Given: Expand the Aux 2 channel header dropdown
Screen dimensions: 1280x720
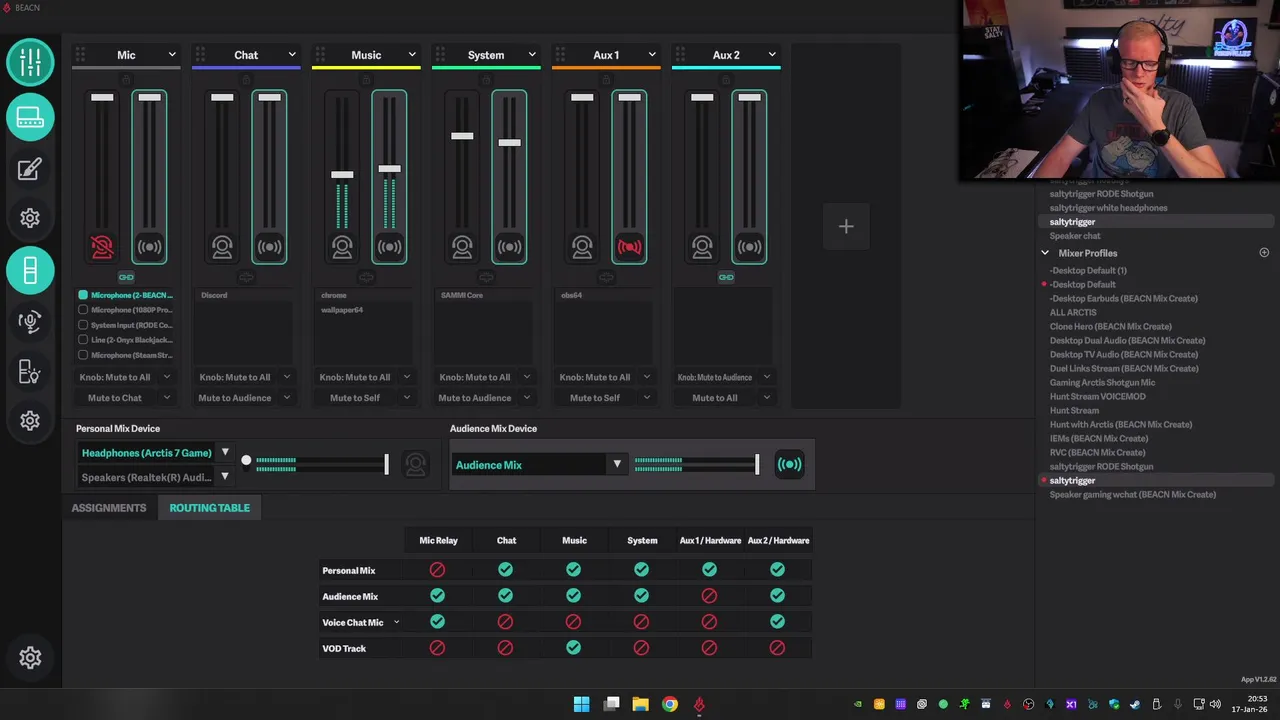Looking at the screenshot, I should pos(772,55).
